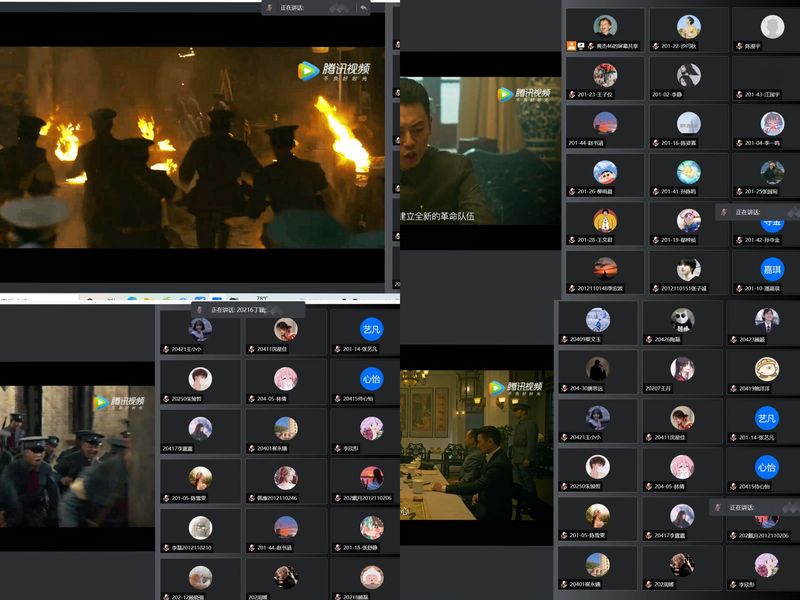This screenshot has height=600, width=800.
Task: Select the avatar of participant 201-28
Action: click(x=605, y=220)
